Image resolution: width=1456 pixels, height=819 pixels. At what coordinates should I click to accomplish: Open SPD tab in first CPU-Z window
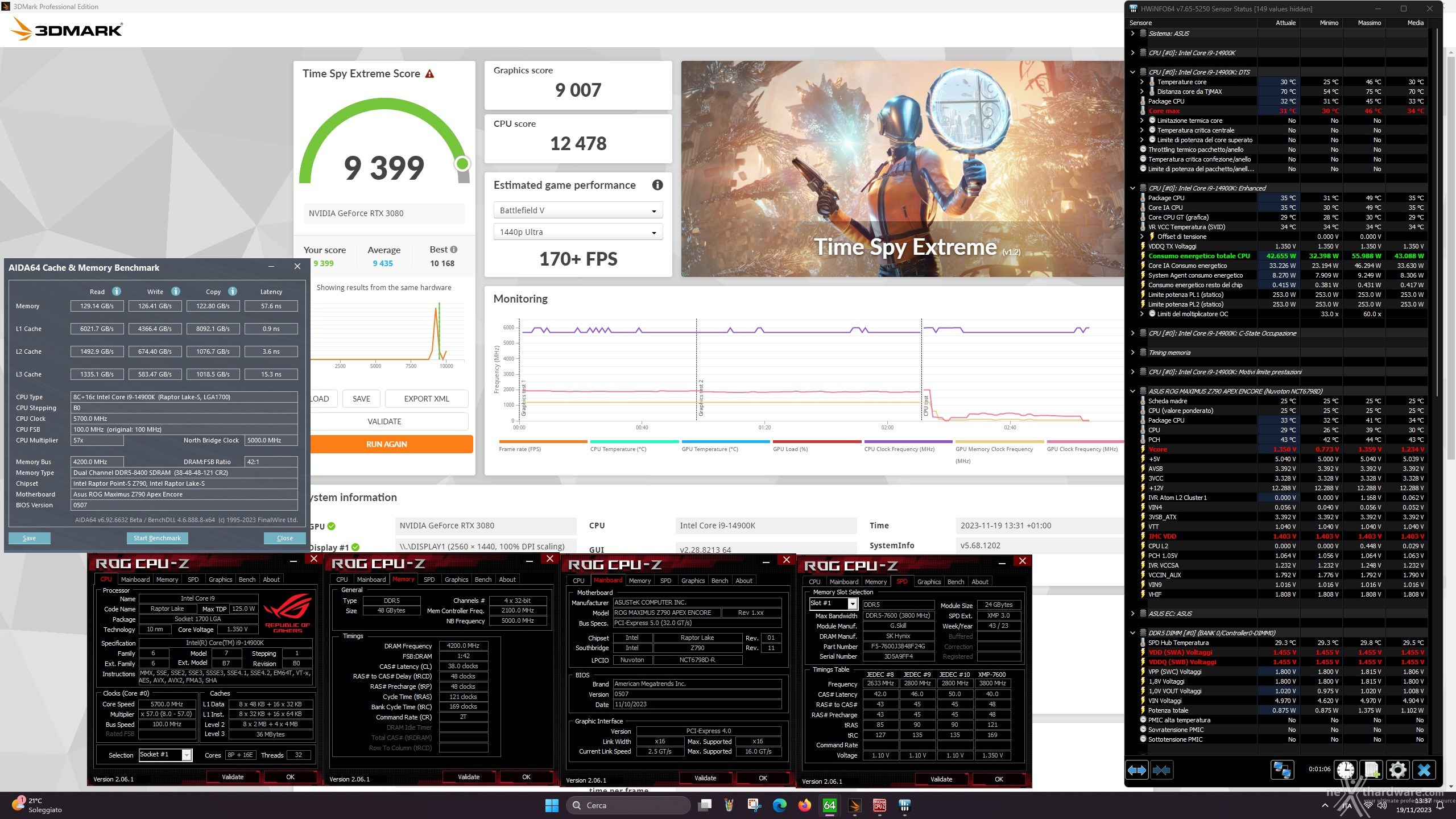193,580
